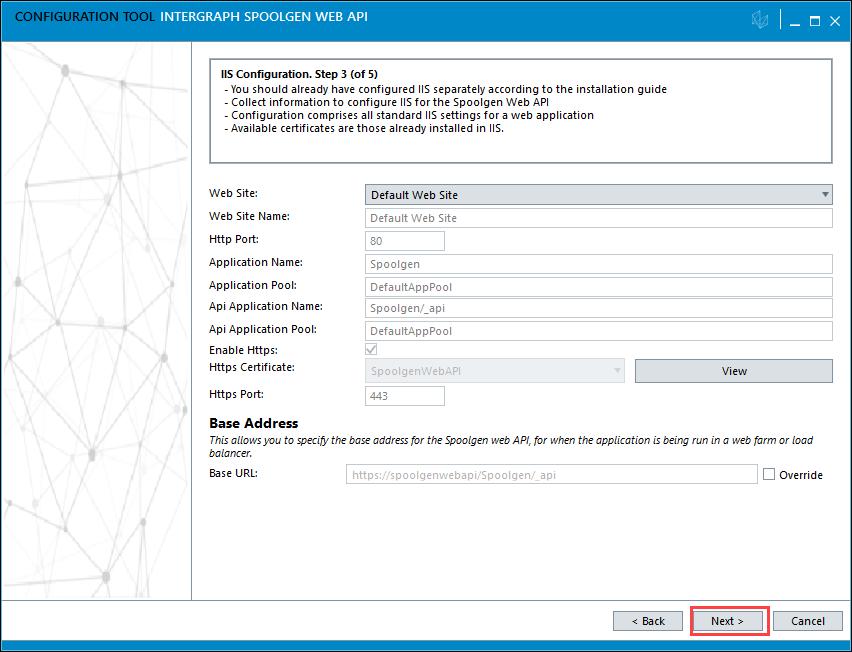
Task: Enable the Base URL Override checkbox
Action: click(768, 475)
